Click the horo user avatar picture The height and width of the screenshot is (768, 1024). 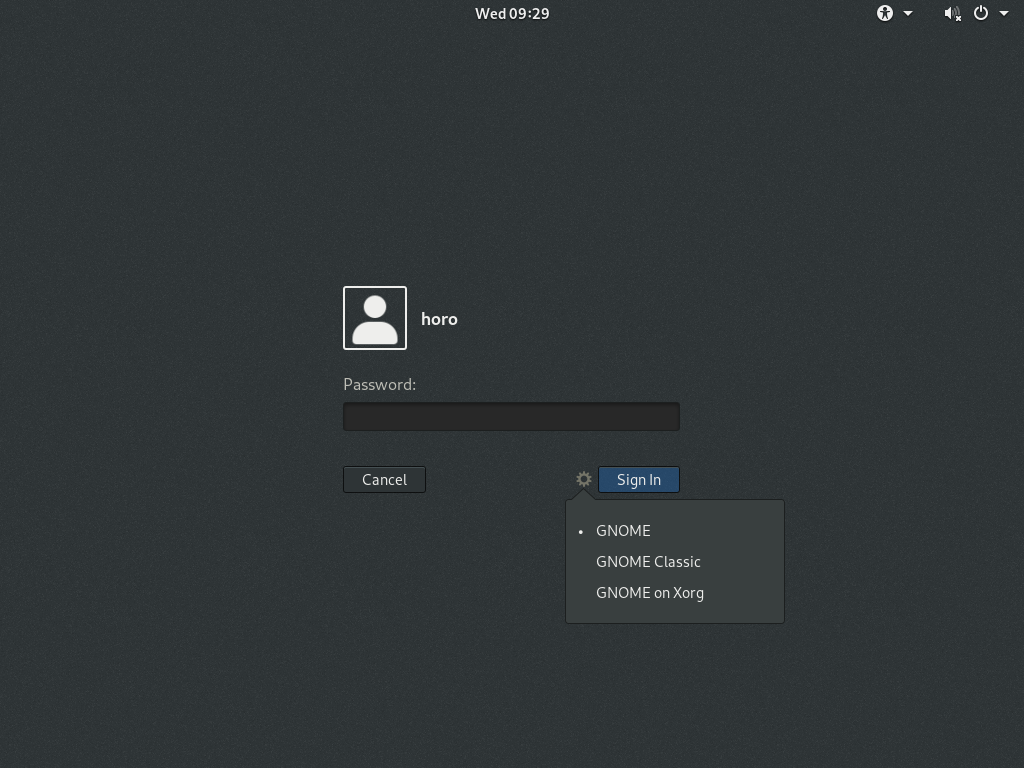point(375,318)
